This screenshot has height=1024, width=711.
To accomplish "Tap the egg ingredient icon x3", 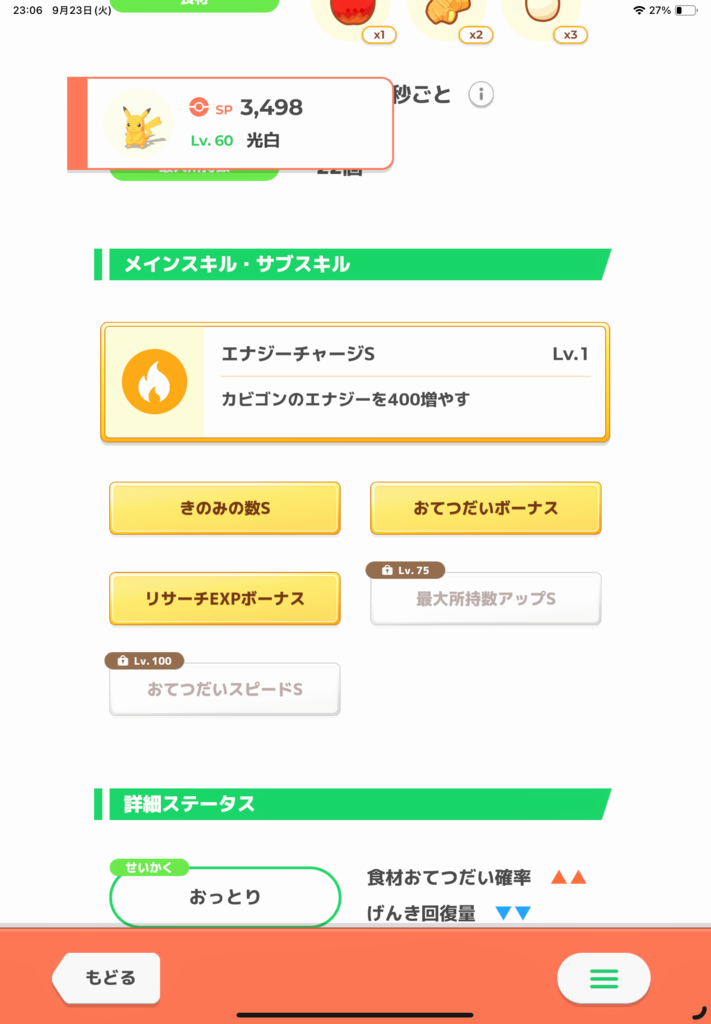I will (543, 16).
